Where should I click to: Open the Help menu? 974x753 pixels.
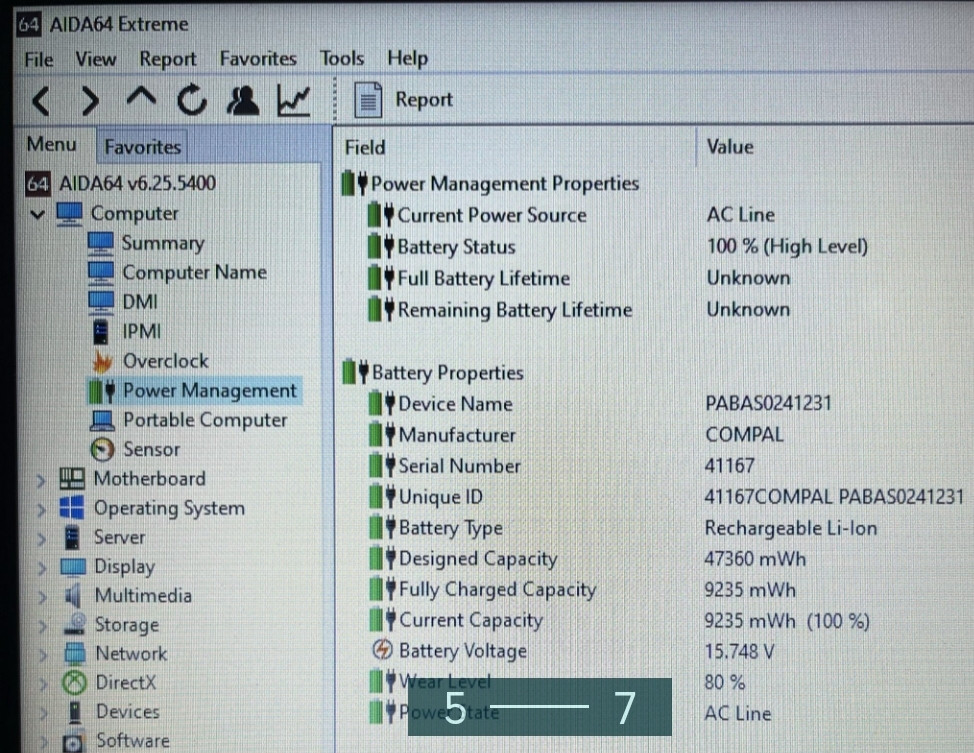tap(407, 58)
